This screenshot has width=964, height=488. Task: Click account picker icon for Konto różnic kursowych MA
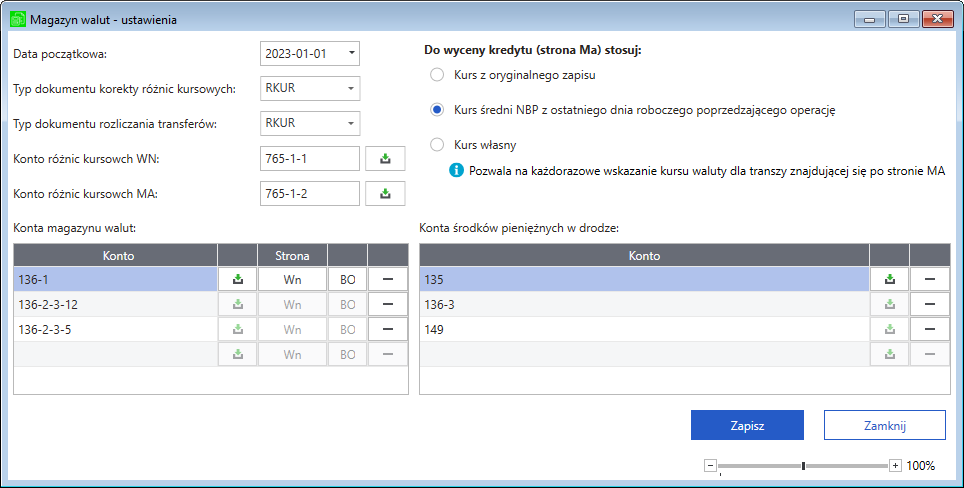pyautogui.click(x=385, y=194)
